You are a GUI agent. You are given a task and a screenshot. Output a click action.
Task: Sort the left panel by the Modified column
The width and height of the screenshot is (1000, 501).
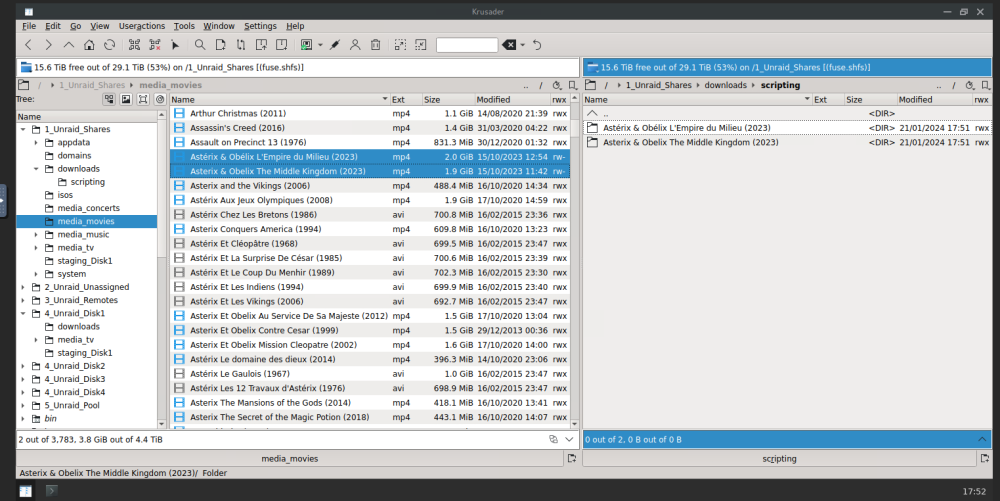pos(512,99)
